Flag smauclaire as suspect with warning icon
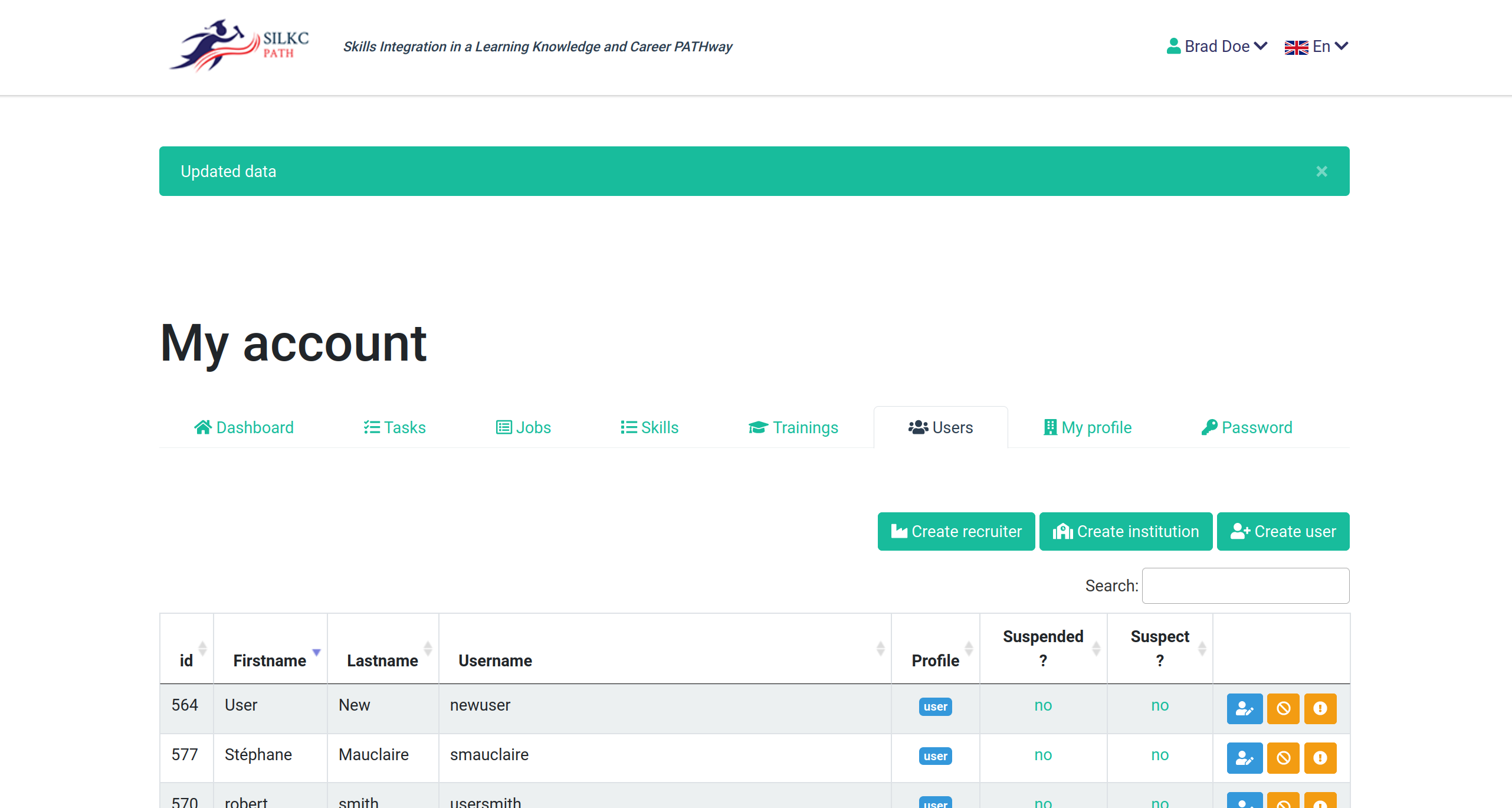Image resolution: width=1512 pixels, height=808 pixels. [x=1320, y=757]
